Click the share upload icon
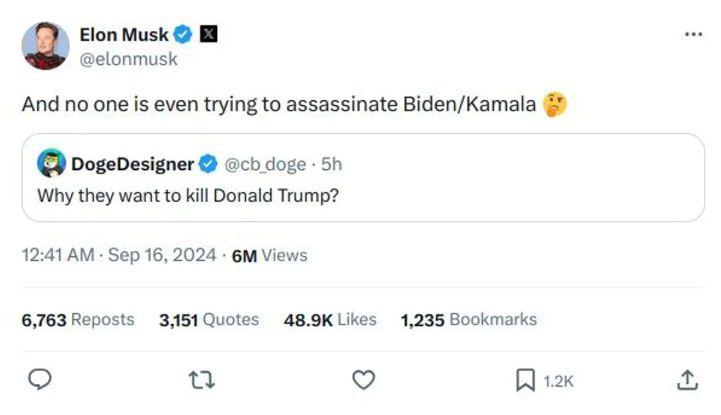This screenshot has height=415, width=721. click(x=686, y=380)
